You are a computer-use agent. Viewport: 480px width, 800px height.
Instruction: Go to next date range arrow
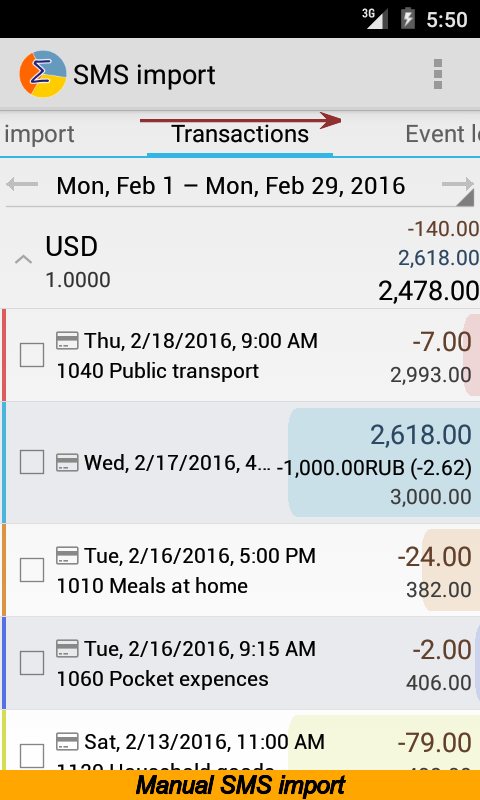coord(458,184)
